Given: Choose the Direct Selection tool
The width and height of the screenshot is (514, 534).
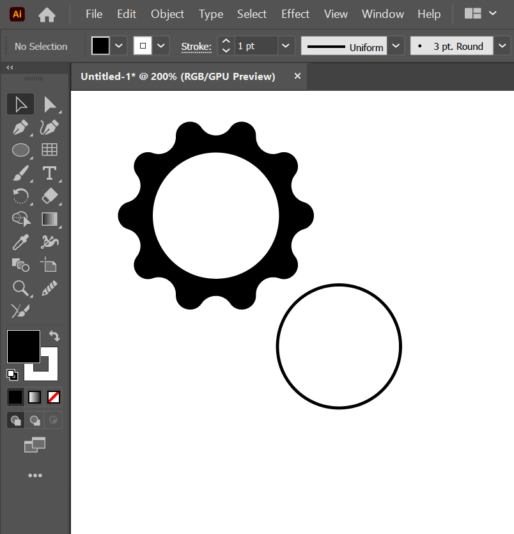Looking at the screenshot, I should pyautogui.click(x=50, y=104).
